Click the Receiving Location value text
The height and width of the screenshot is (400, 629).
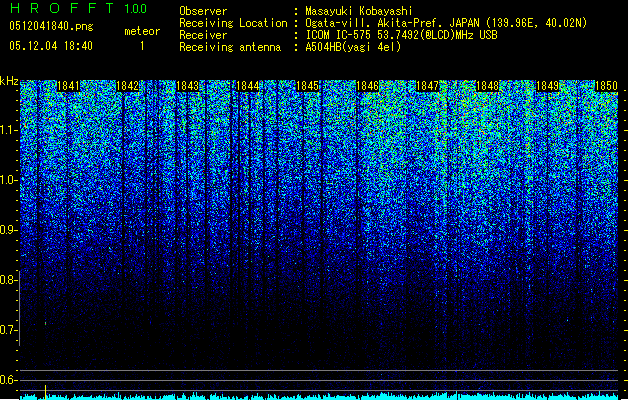pos(446,23)
